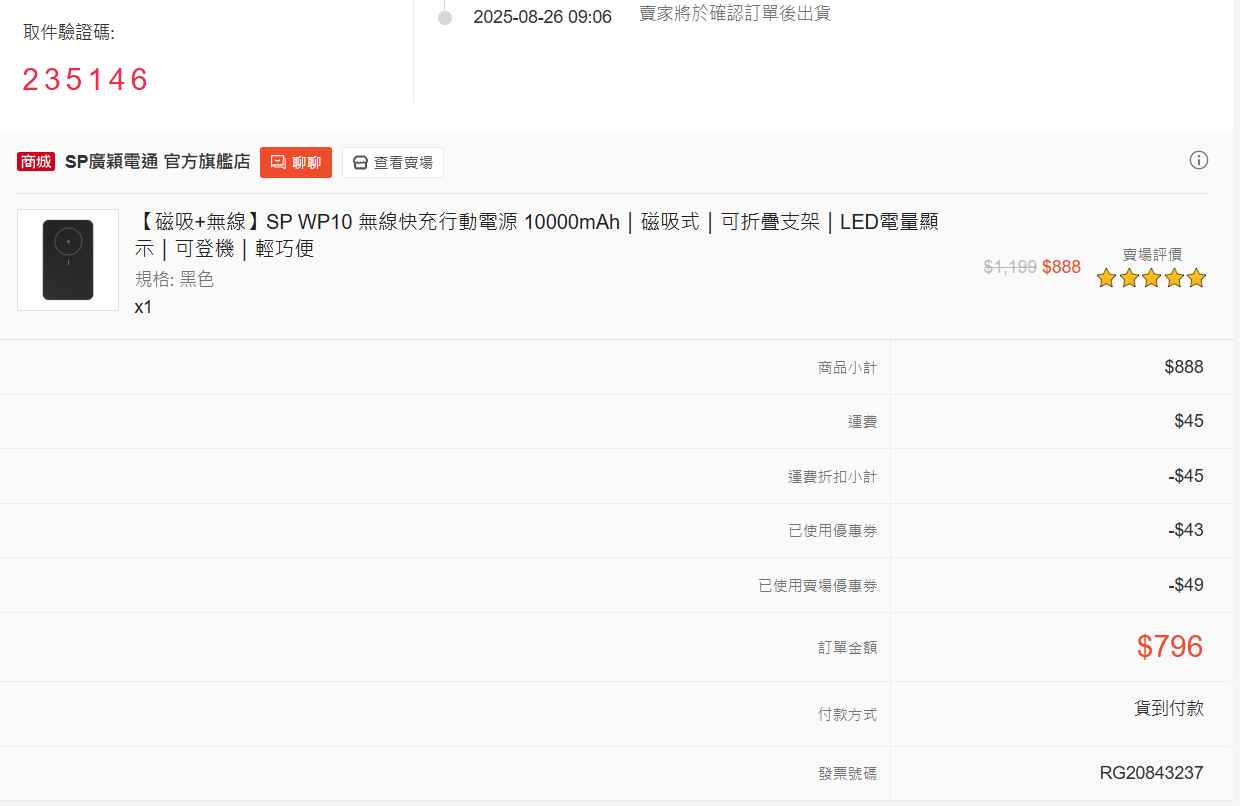The image size is (1240, 806).
Task: Click the discounted $888 product price
Action: 1061,267
